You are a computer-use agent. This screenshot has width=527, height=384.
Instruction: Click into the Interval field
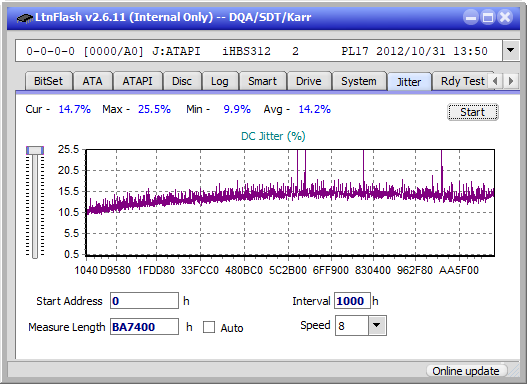352,300
